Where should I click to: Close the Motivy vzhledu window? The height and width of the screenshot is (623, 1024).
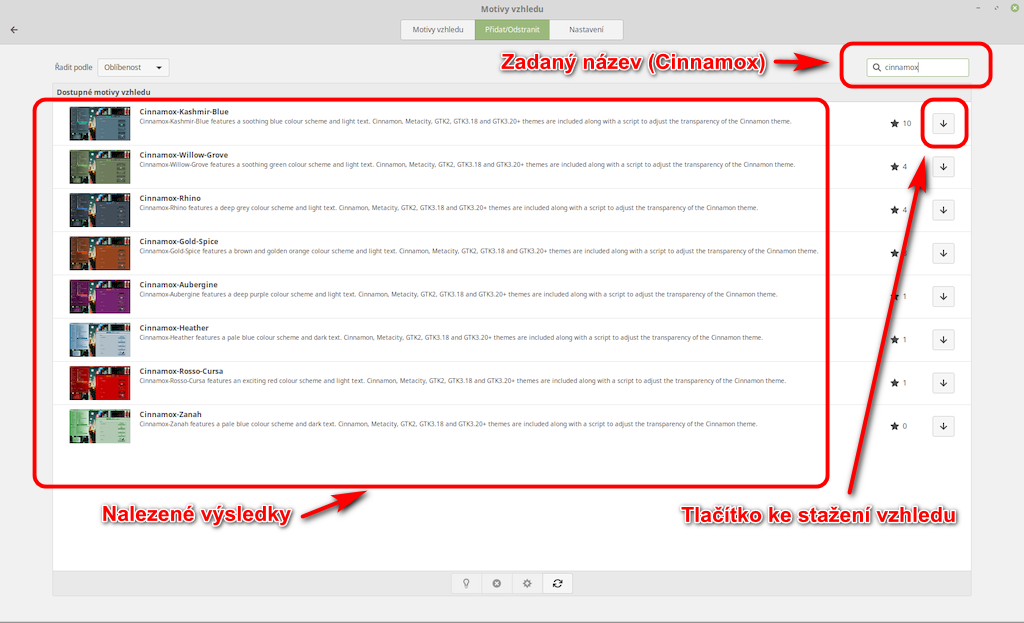(1014, 8)
